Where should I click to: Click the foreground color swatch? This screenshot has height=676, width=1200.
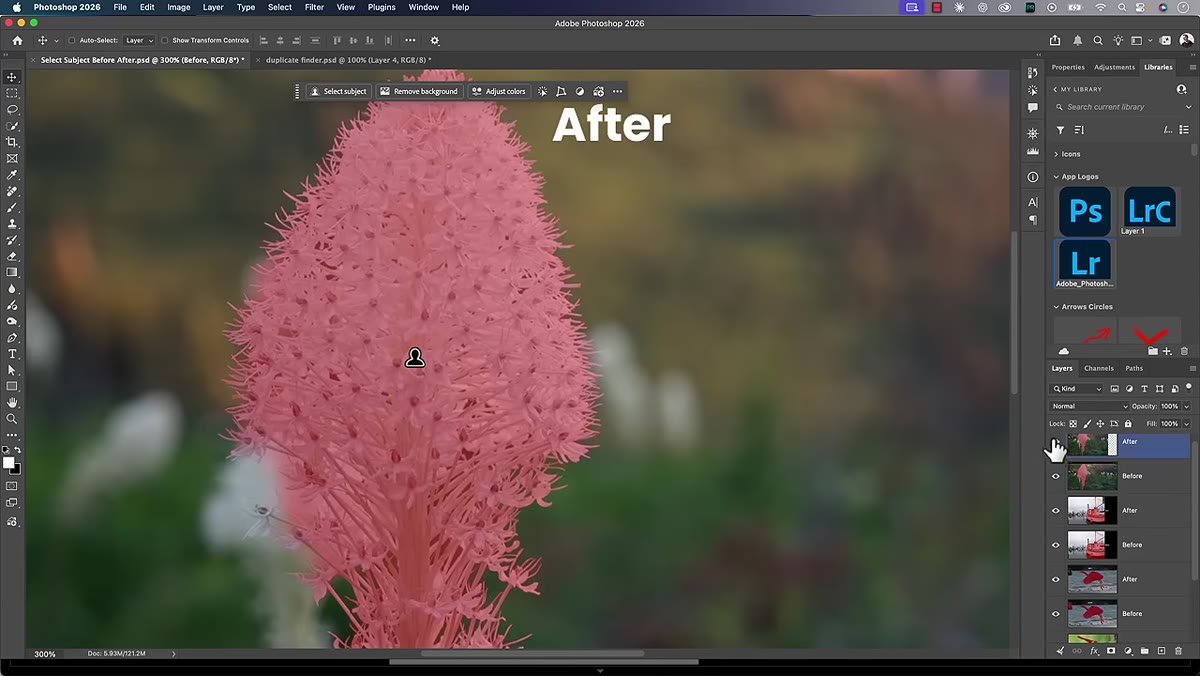pos(9,463)
